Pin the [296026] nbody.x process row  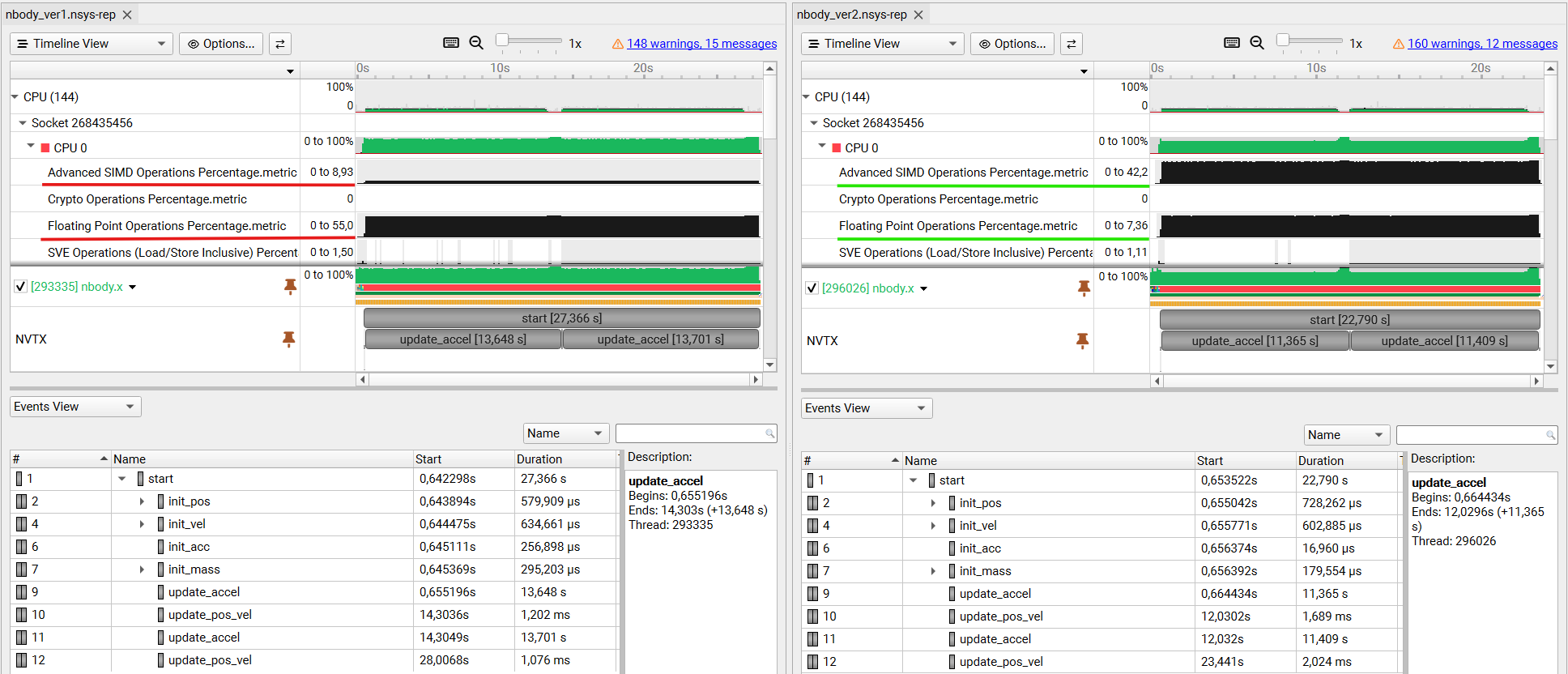(1084, 288)
